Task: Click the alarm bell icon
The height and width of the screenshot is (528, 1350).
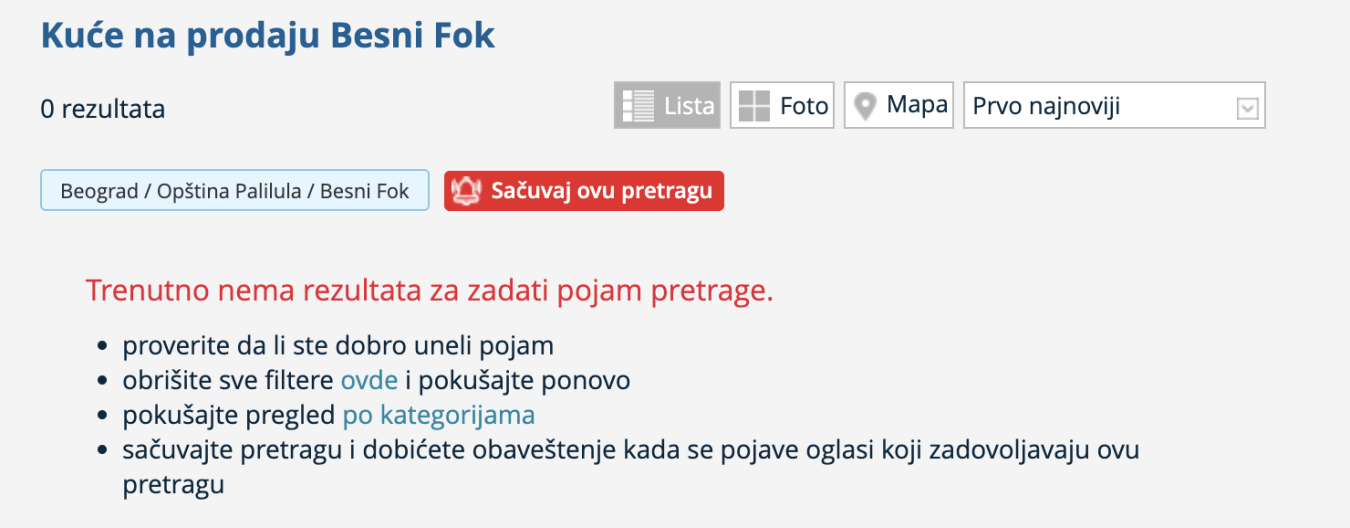Action: (x=466, y=191)
